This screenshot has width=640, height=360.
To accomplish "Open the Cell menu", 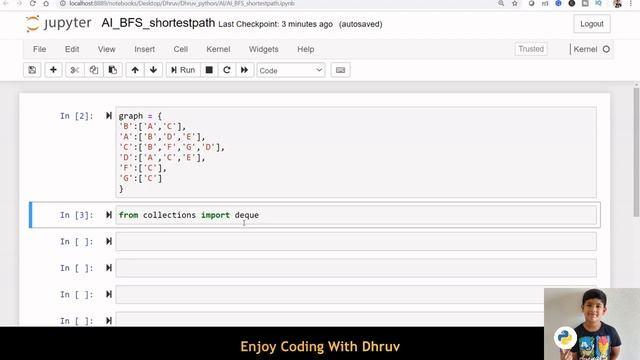I will coord(181,49).
